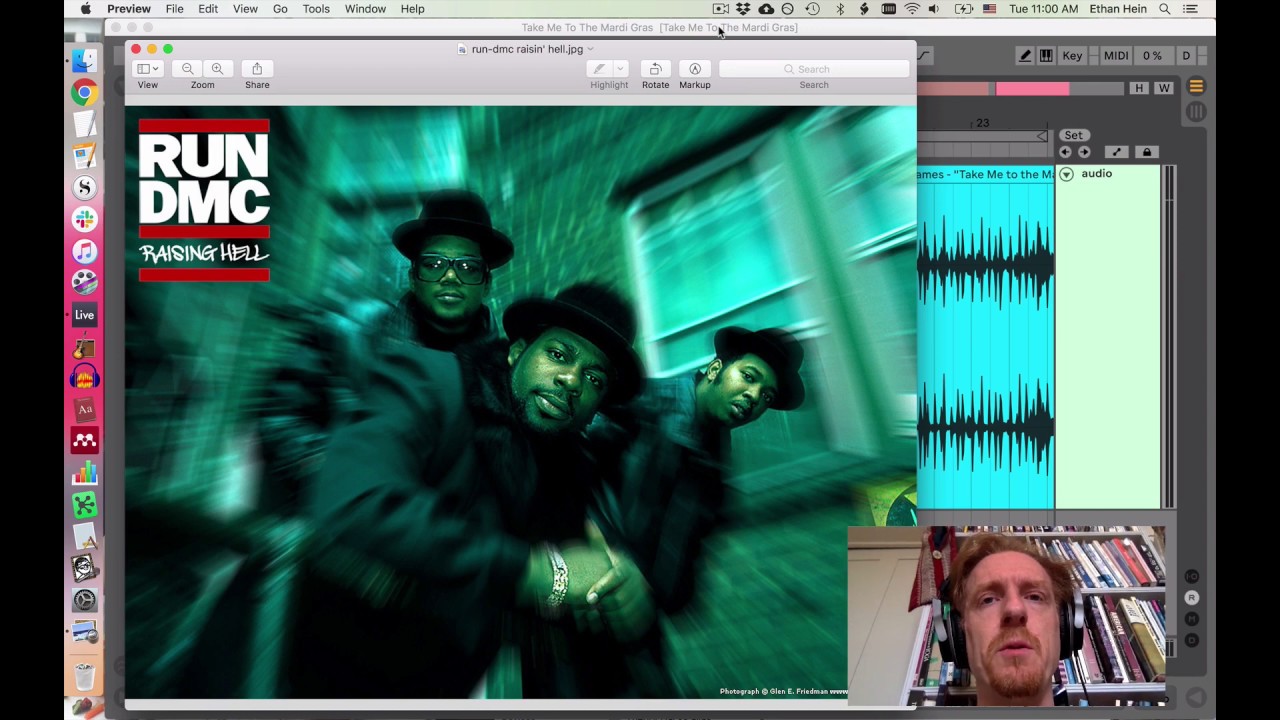Viewport: 1280px width, 720px height.
Task: Open the Trash in the Dock
Action: [85, 677]
